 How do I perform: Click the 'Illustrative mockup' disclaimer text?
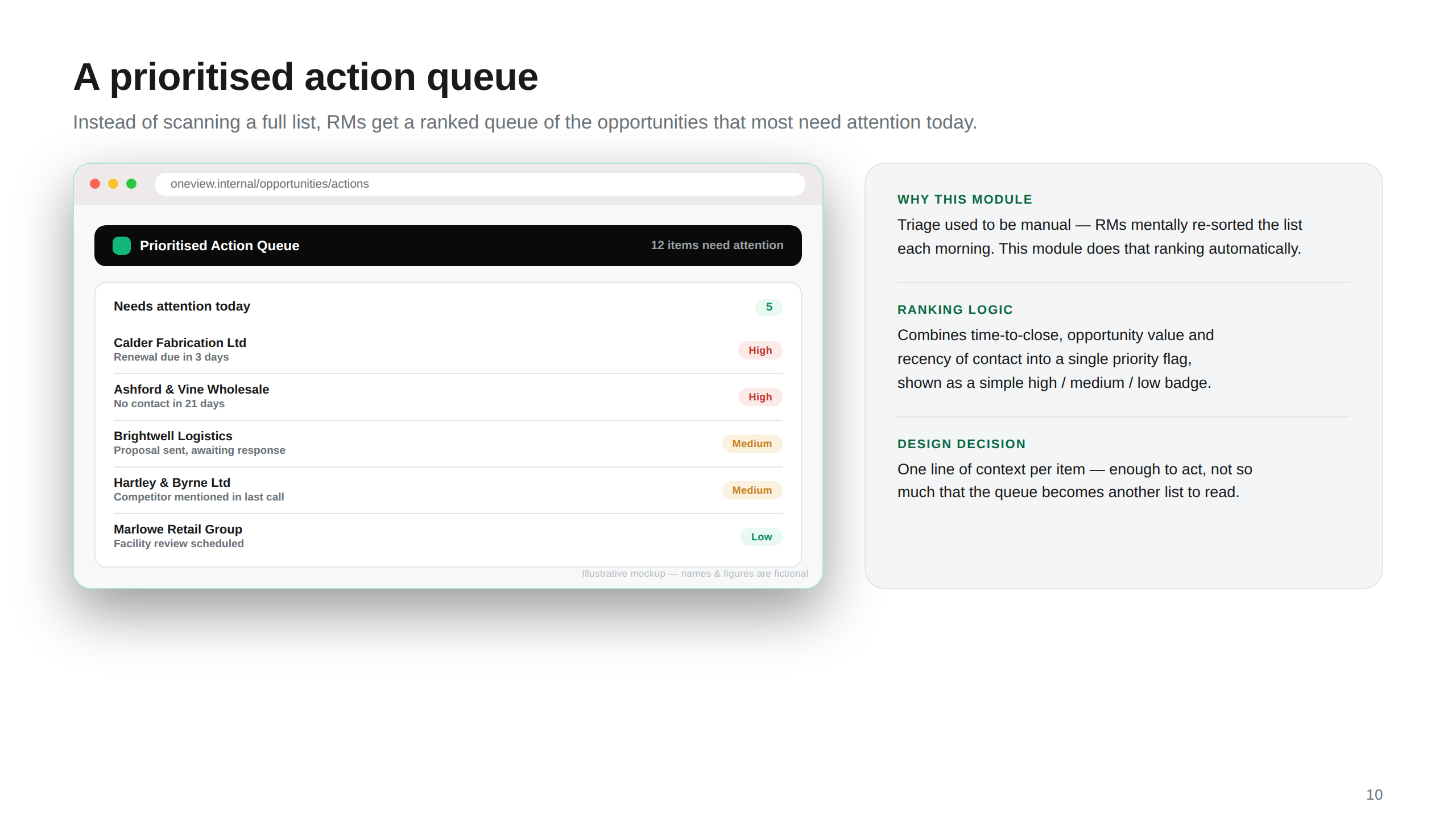tap(694, 573)
